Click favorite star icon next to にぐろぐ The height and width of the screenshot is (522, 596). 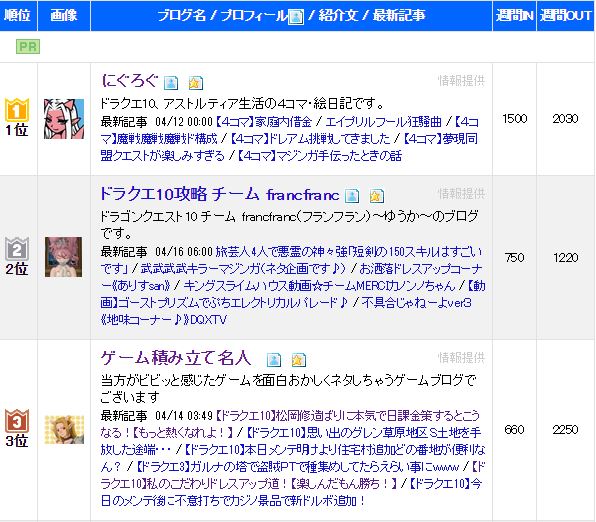point(195,83)
